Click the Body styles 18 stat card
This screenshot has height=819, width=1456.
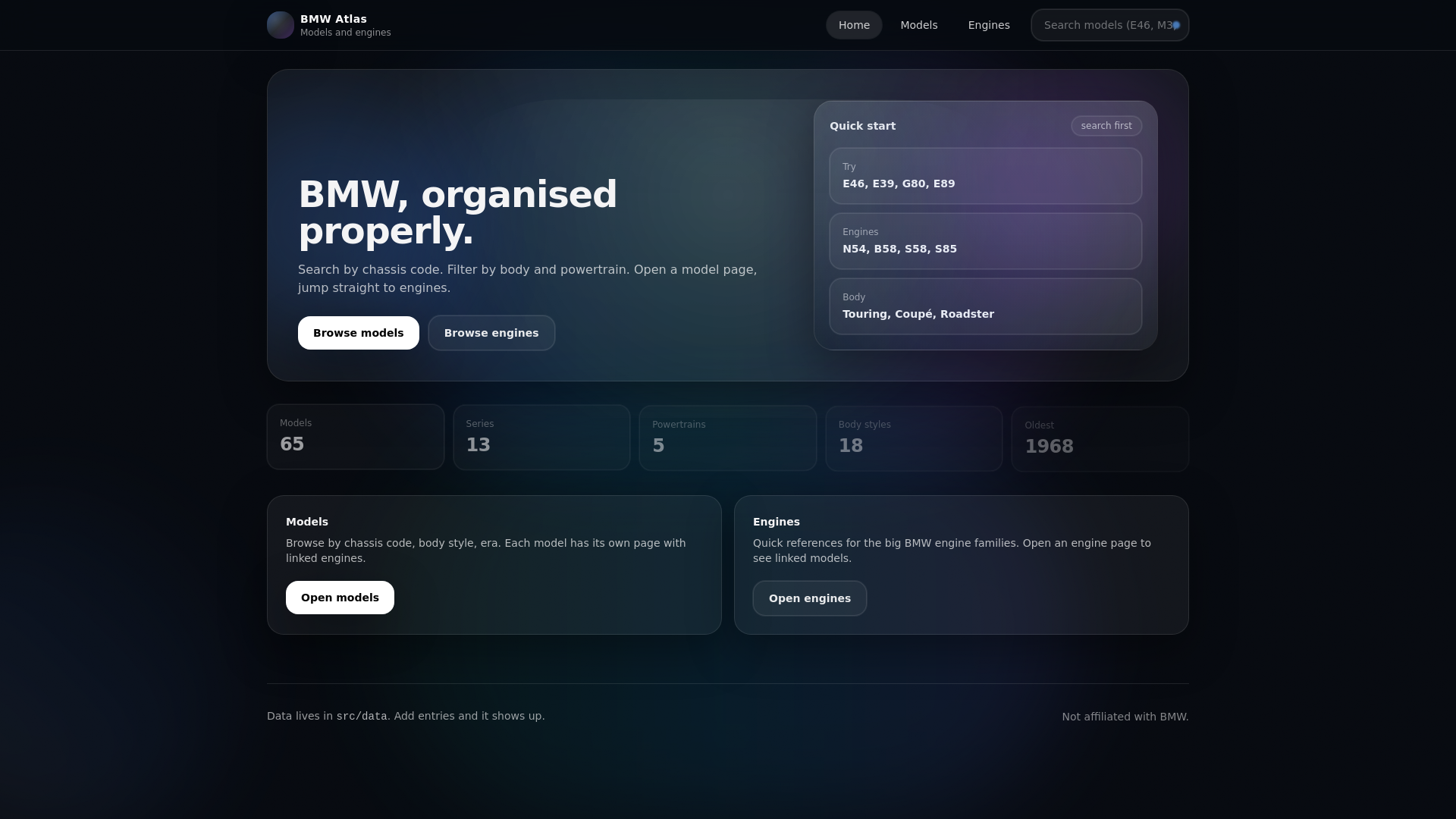[914, 438]
